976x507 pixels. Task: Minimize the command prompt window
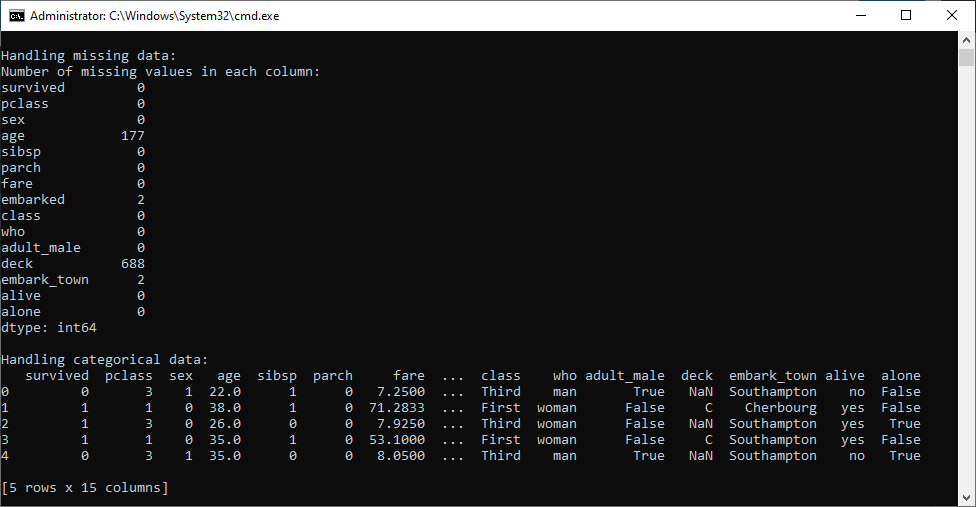[861, 16]
